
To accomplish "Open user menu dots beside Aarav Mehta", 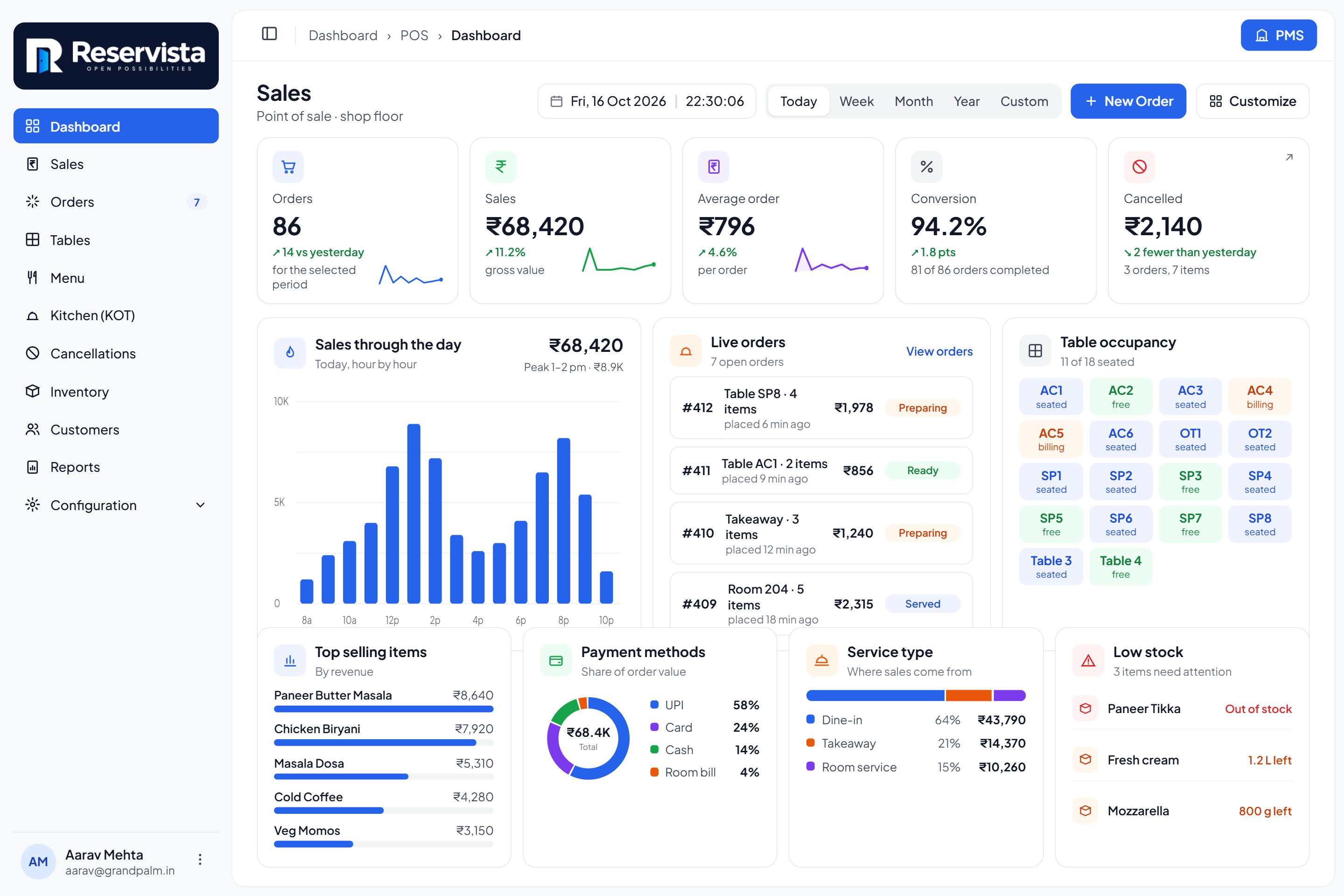I will [x=200, y=860].
